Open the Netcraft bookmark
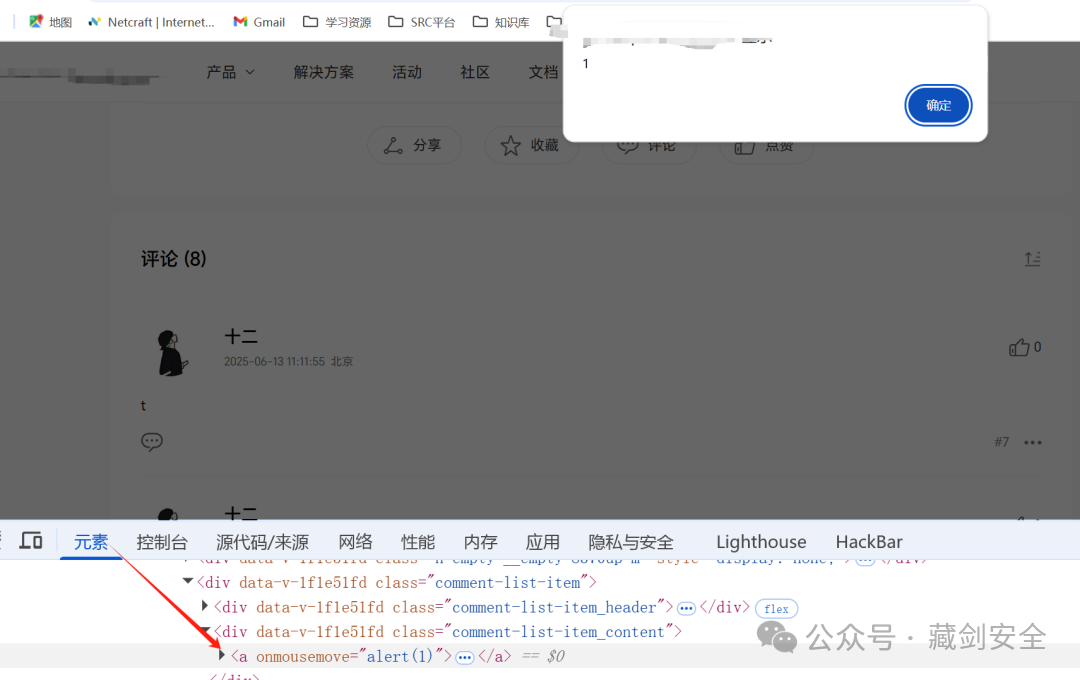 (x=150, y=21)
